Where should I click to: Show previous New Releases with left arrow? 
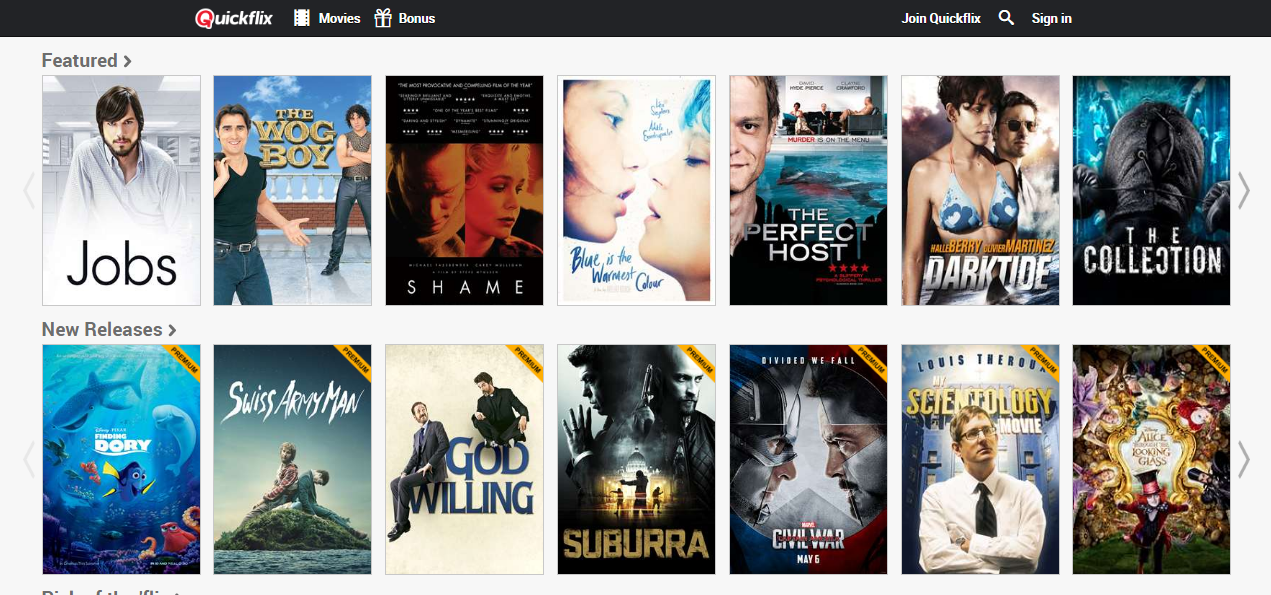29,459
